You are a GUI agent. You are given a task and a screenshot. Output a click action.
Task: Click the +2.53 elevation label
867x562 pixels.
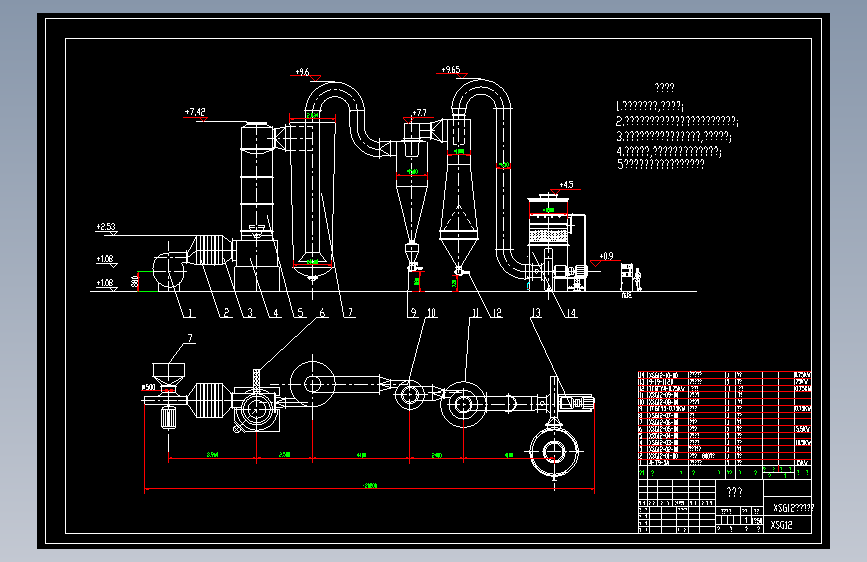(x=106, y=227)
